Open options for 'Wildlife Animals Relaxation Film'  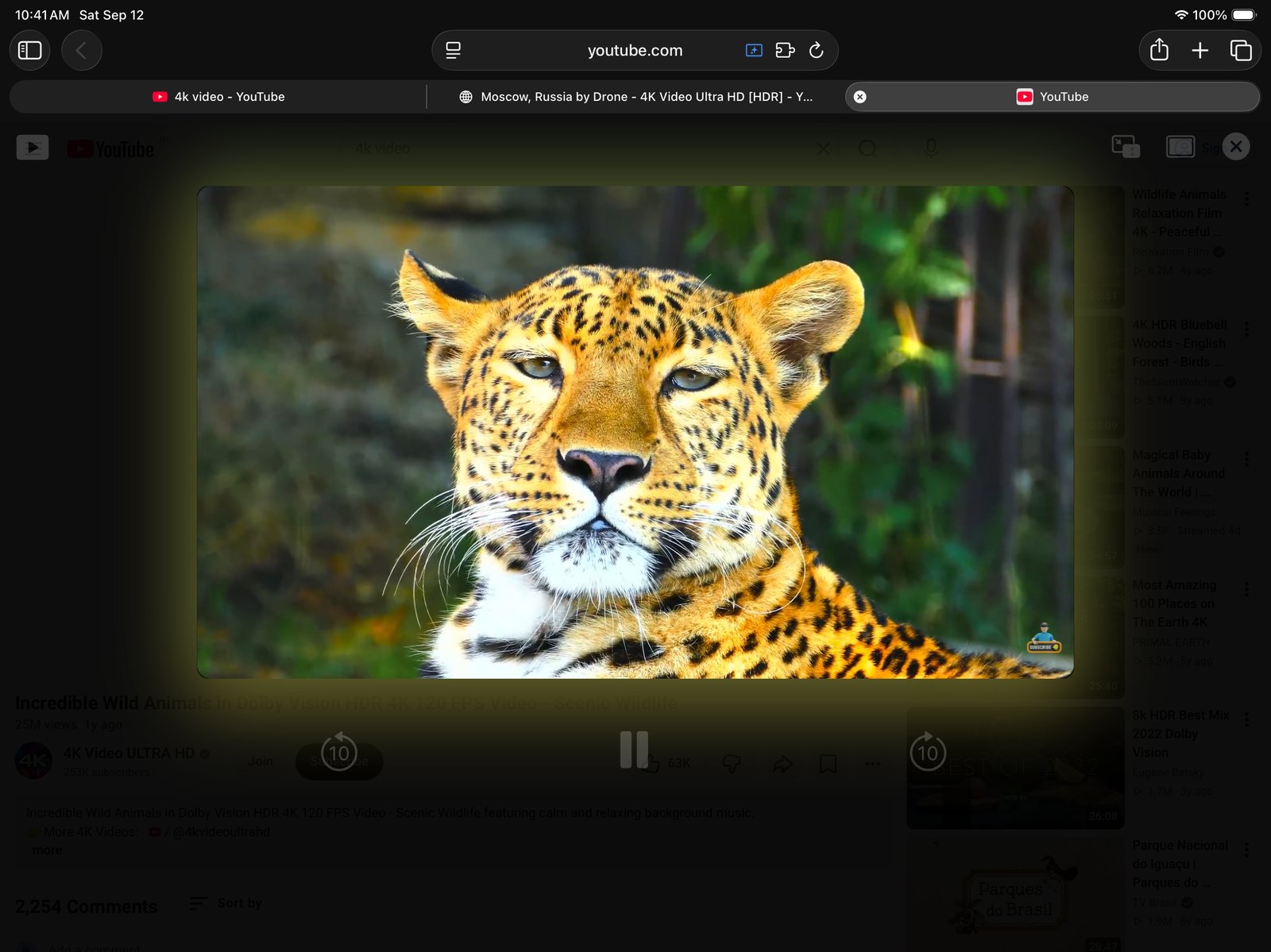1246,198
